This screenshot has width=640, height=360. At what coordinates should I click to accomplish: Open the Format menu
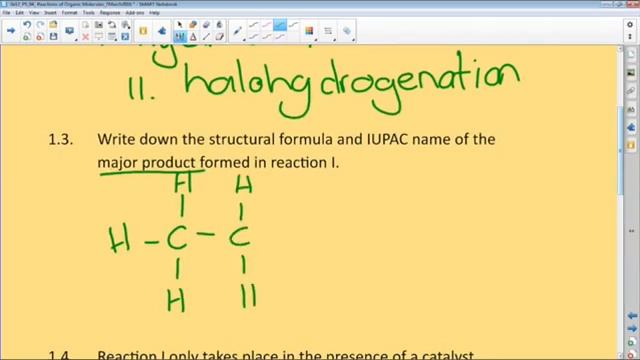69,13
